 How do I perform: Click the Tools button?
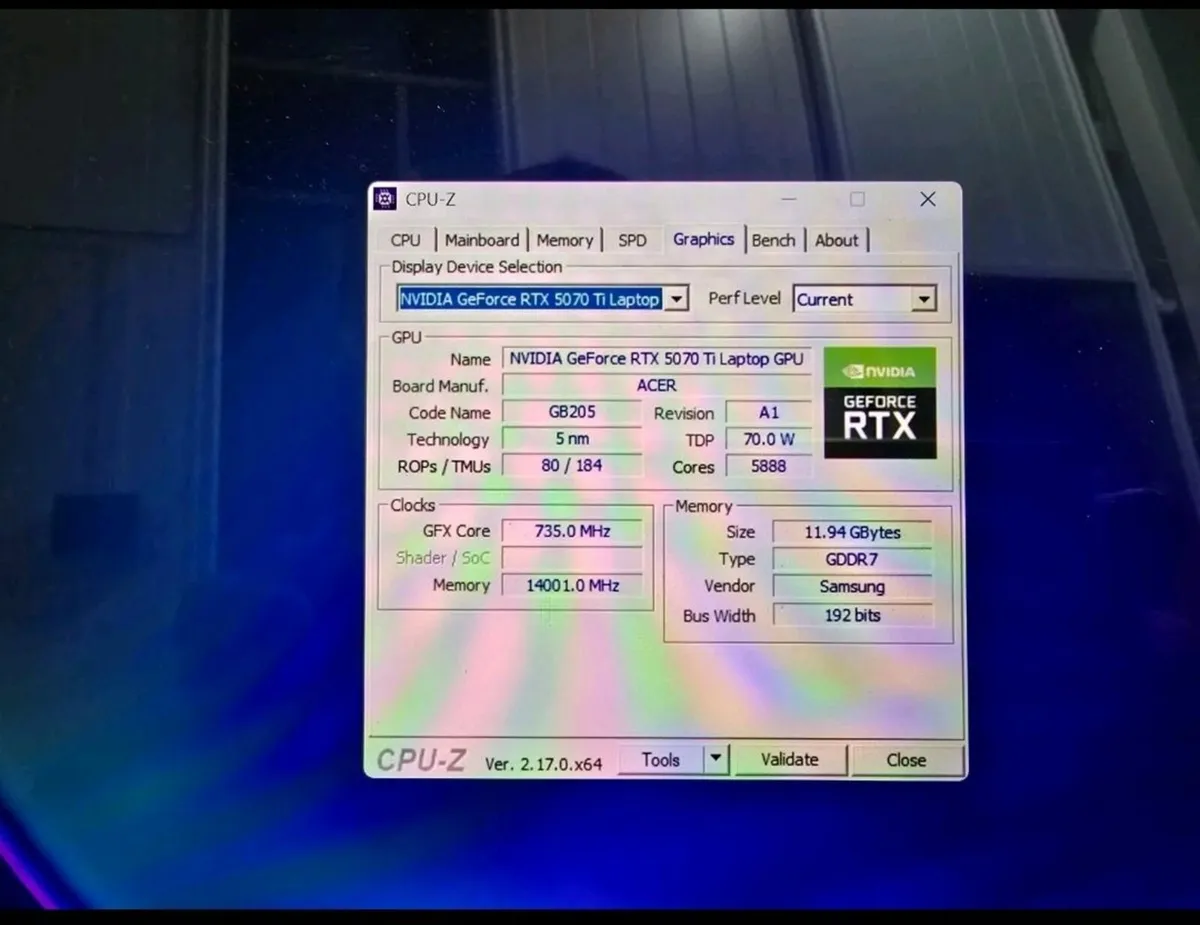point(661,760)
